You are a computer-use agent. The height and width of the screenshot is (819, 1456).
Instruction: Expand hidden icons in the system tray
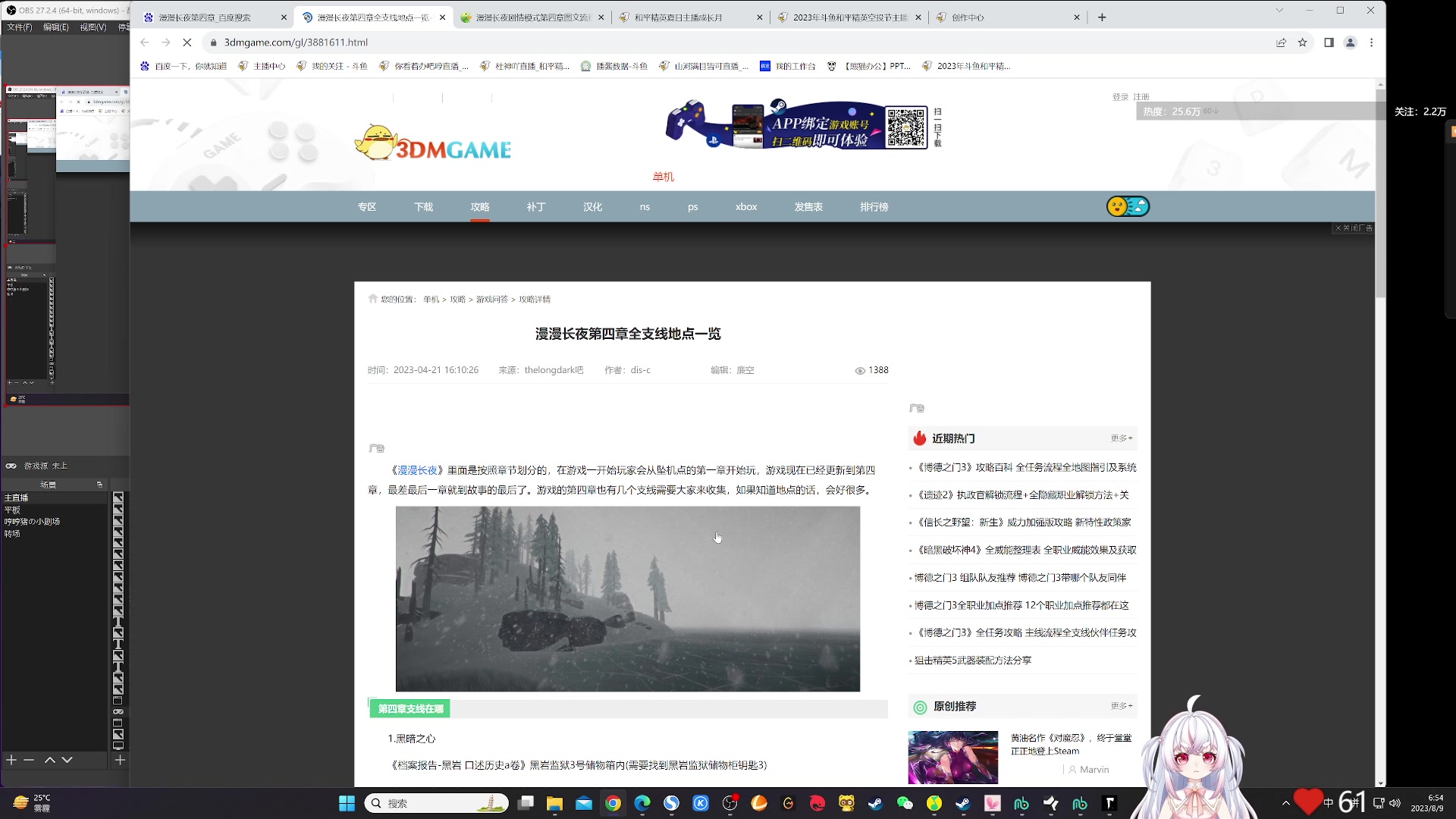point(1286,803)
